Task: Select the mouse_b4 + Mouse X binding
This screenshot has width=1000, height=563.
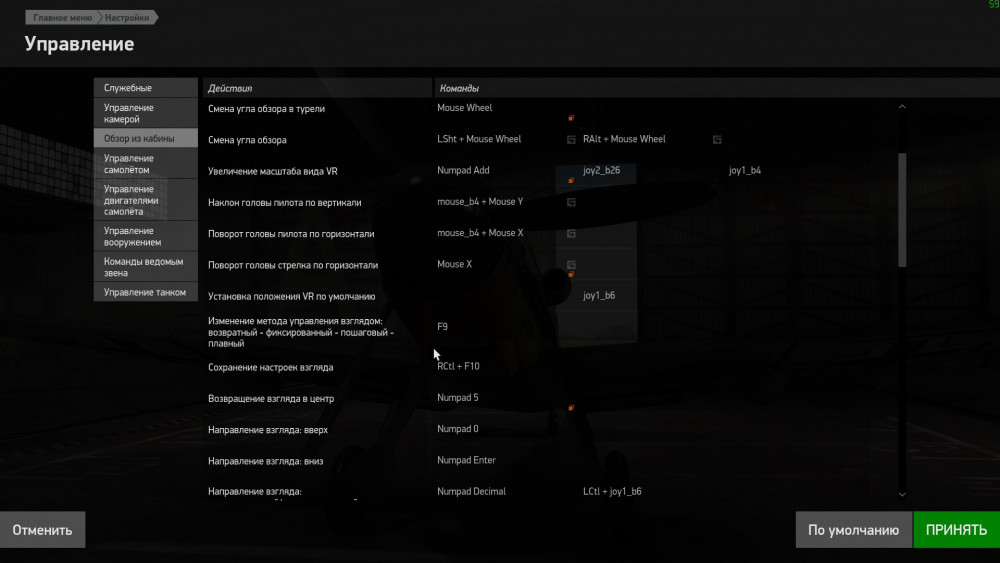Action: (480, 233)
